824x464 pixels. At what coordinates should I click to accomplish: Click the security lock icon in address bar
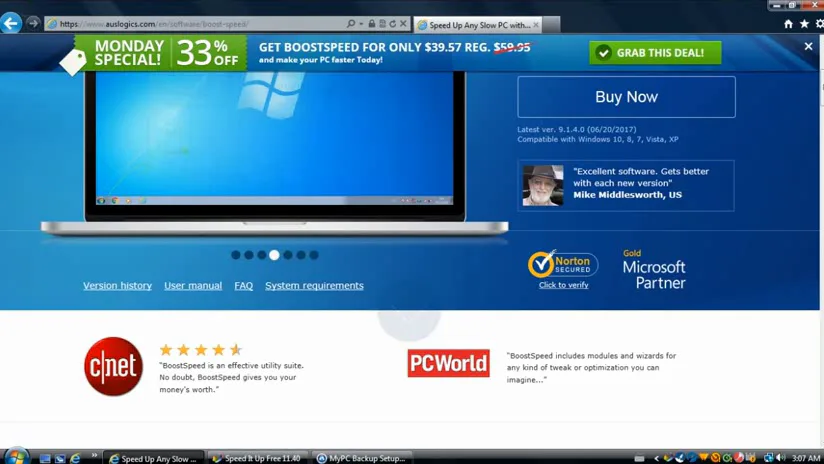(x=372, y=24)
